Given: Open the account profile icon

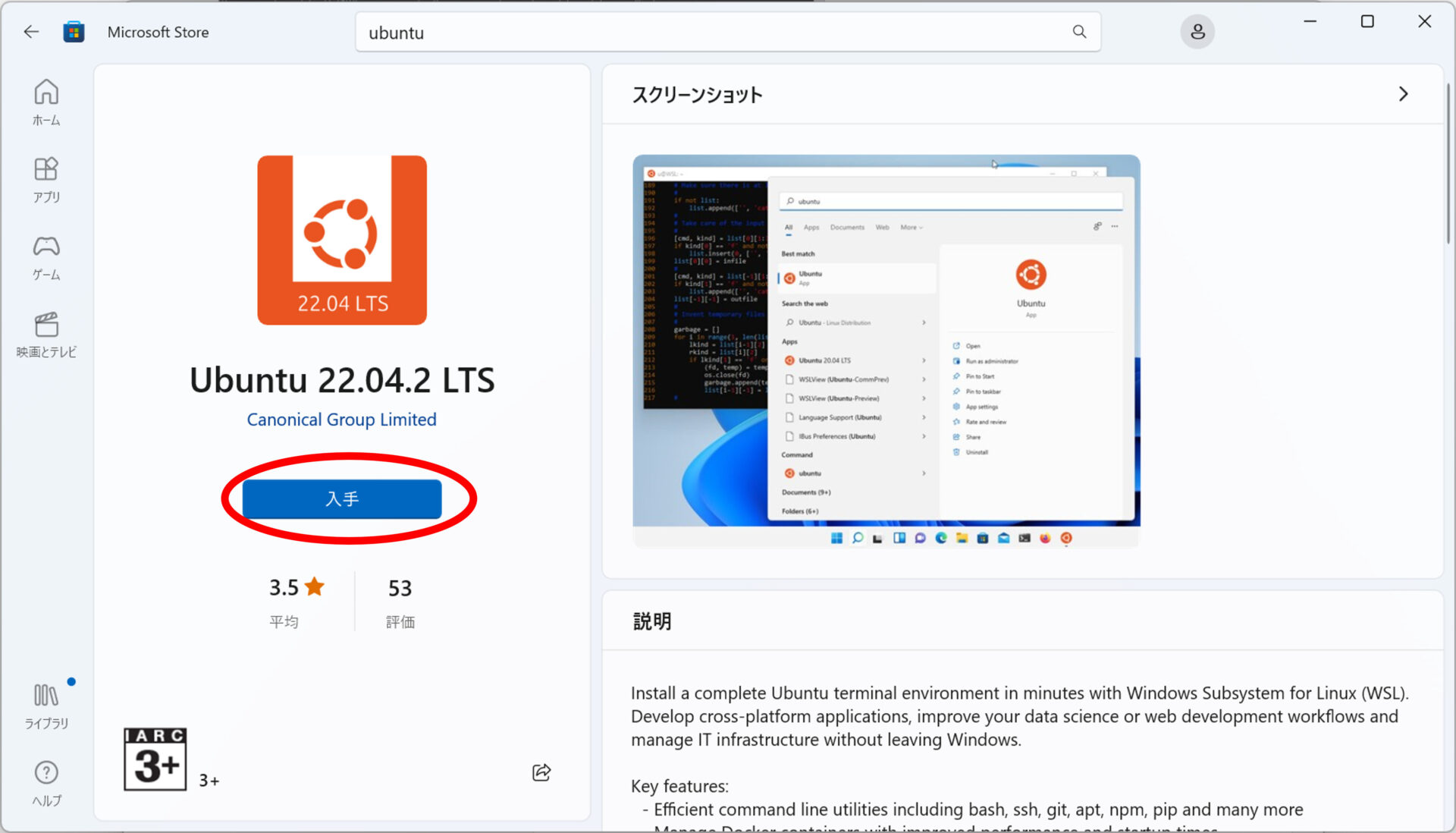Looking at the screenshot, I should (x=1197, y=31).
